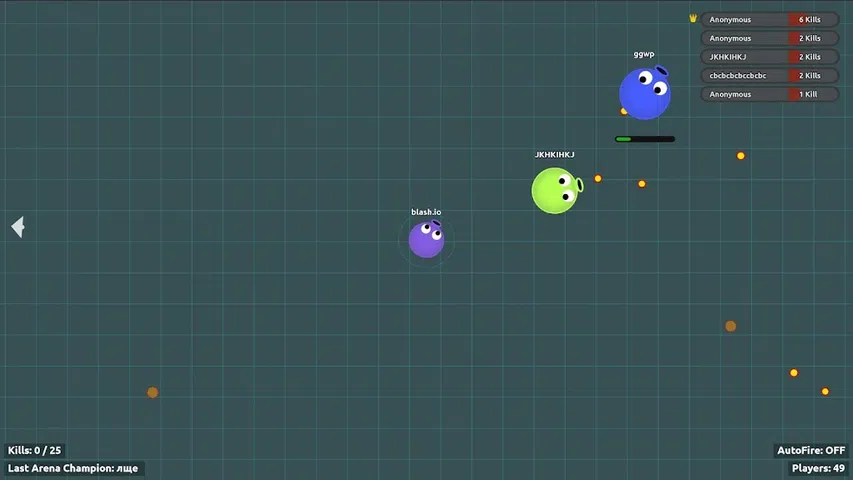Viewport: 853px width, 480px height.
Task: Click the white left-pointing arrow
Action: 17,227
